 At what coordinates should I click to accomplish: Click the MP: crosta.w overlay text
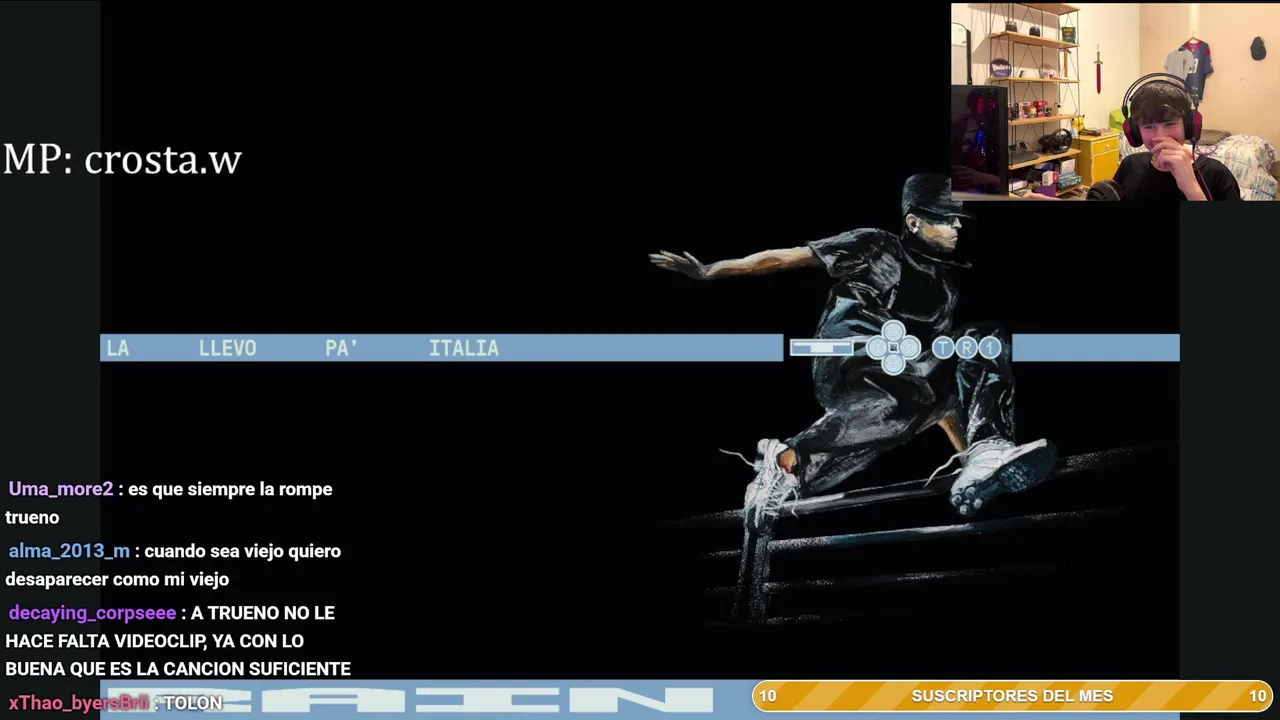[x=122, y=160]
